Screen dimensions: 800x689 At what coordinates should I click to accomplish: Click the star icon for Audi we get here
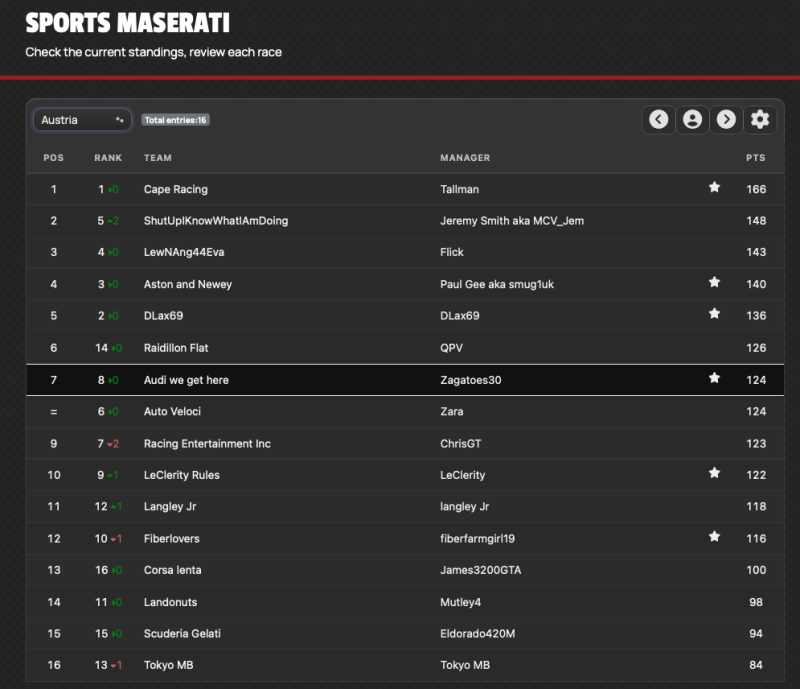(x=714, y=378)
